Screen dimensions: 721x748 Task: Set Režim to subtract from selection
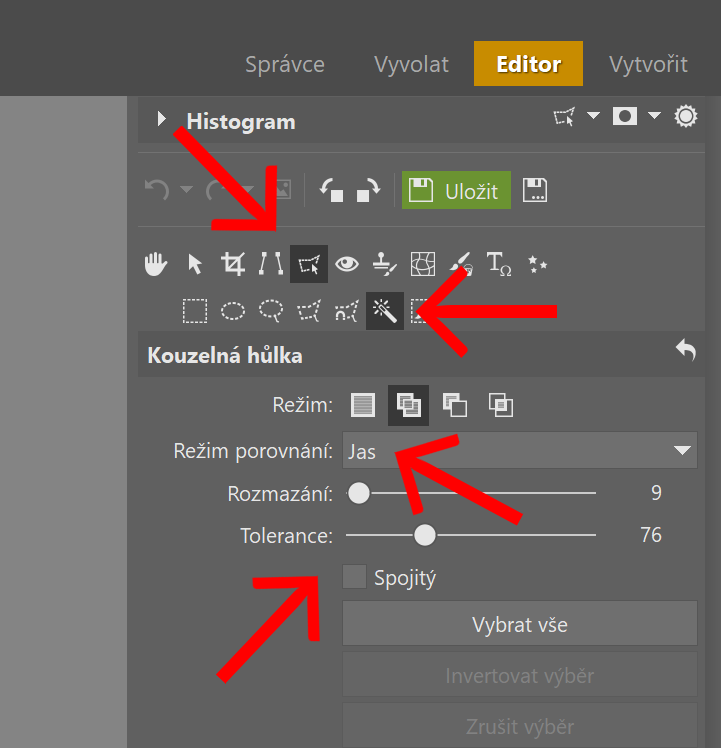tap(455, 405)
